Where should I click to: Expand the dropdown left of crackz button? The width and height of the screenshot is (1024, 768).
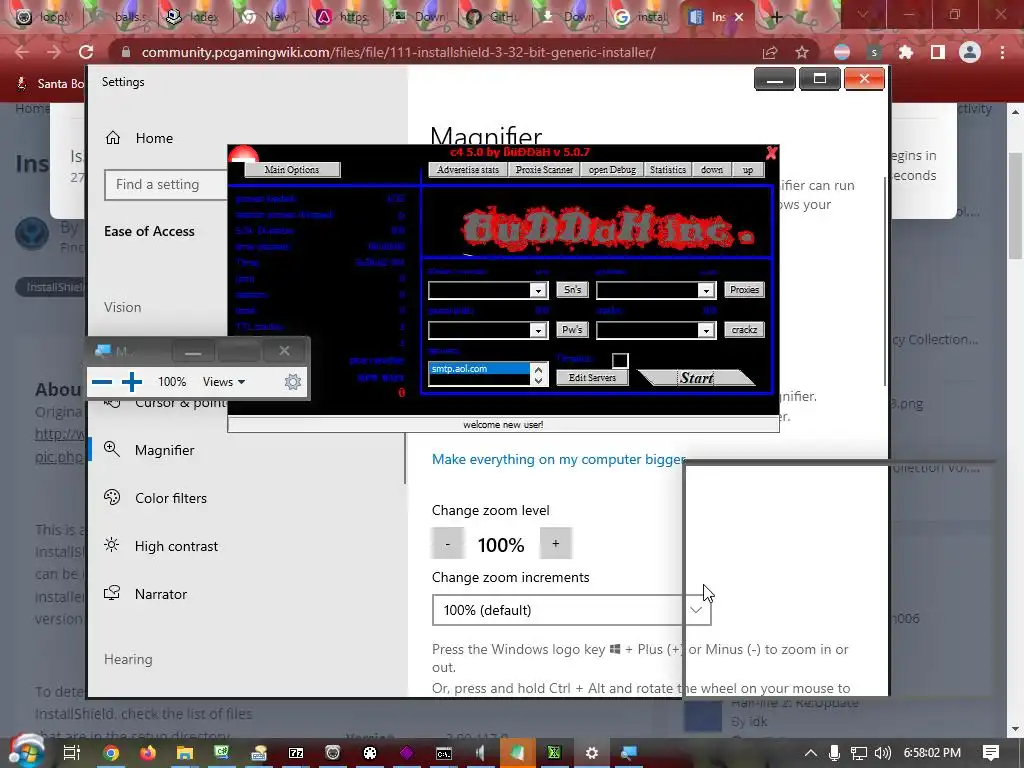706,330
